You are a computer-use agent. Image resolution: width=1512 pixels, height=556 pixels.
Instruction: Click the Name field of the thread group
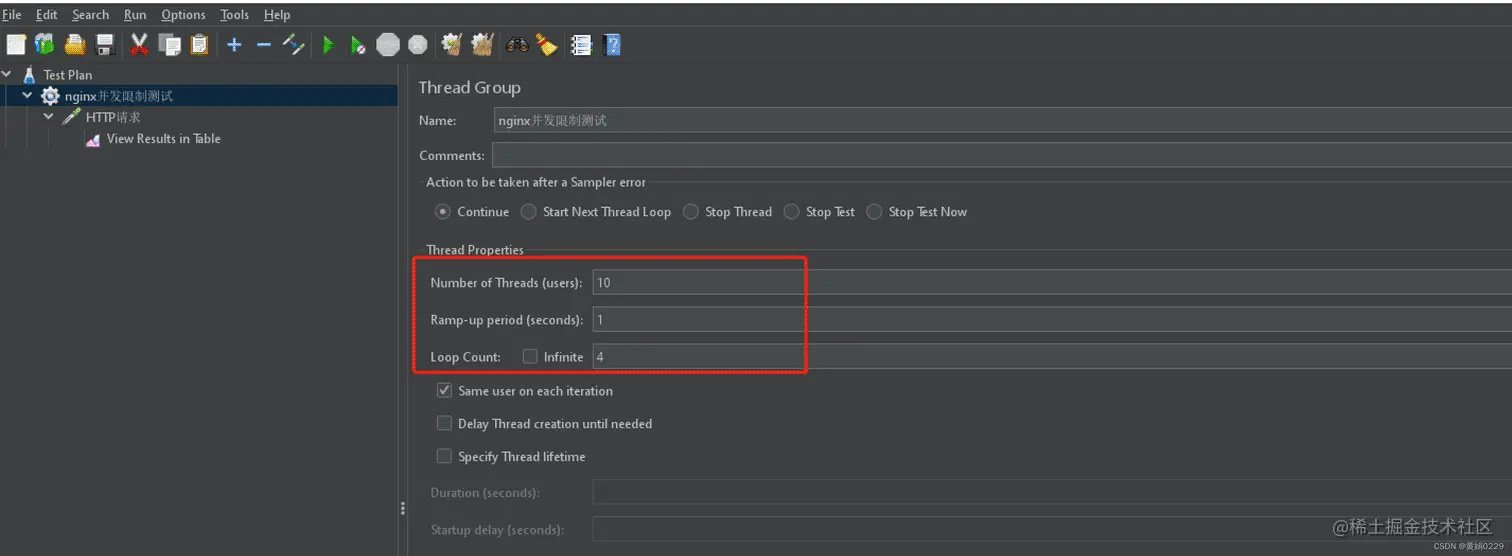(x=1003, y=120)
